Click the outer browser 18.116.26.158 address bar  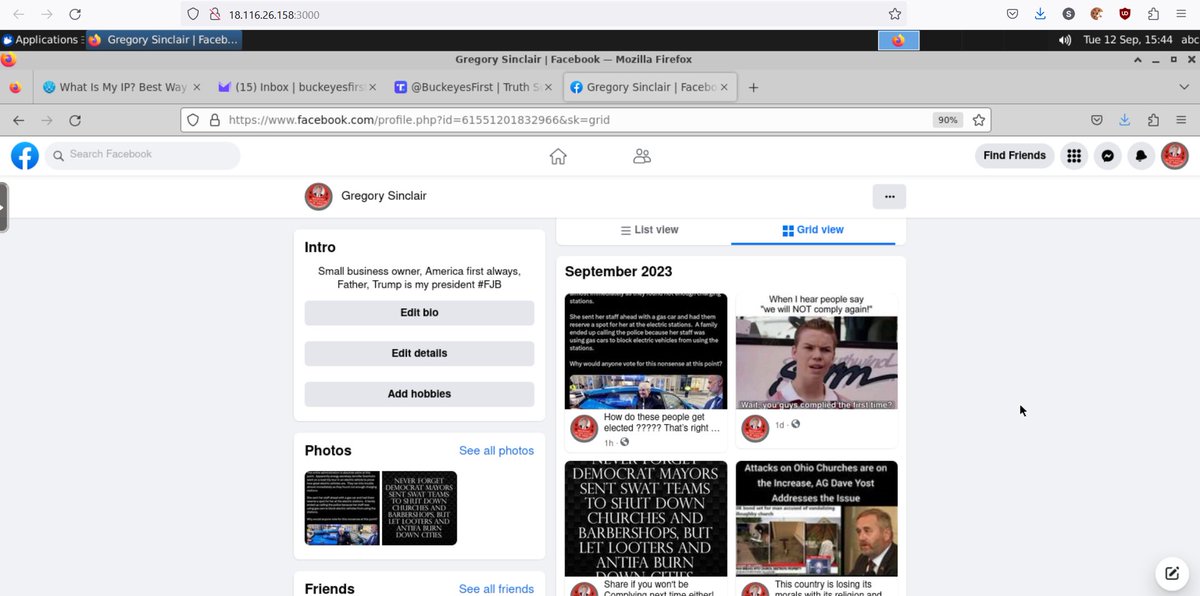click(x=545, y=14)
